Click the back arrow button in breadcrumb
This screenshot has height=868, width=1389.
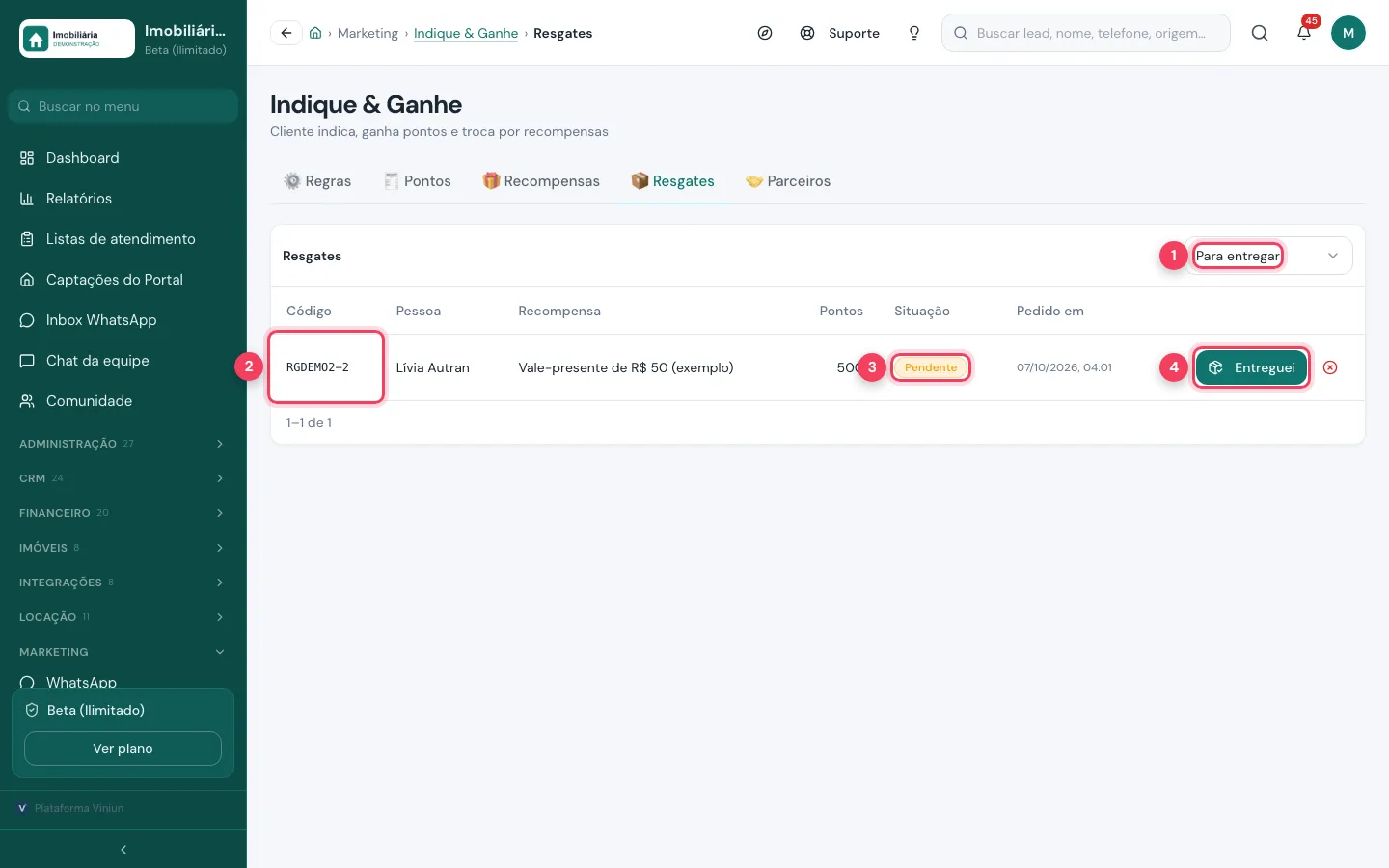(x=286, y=33)
